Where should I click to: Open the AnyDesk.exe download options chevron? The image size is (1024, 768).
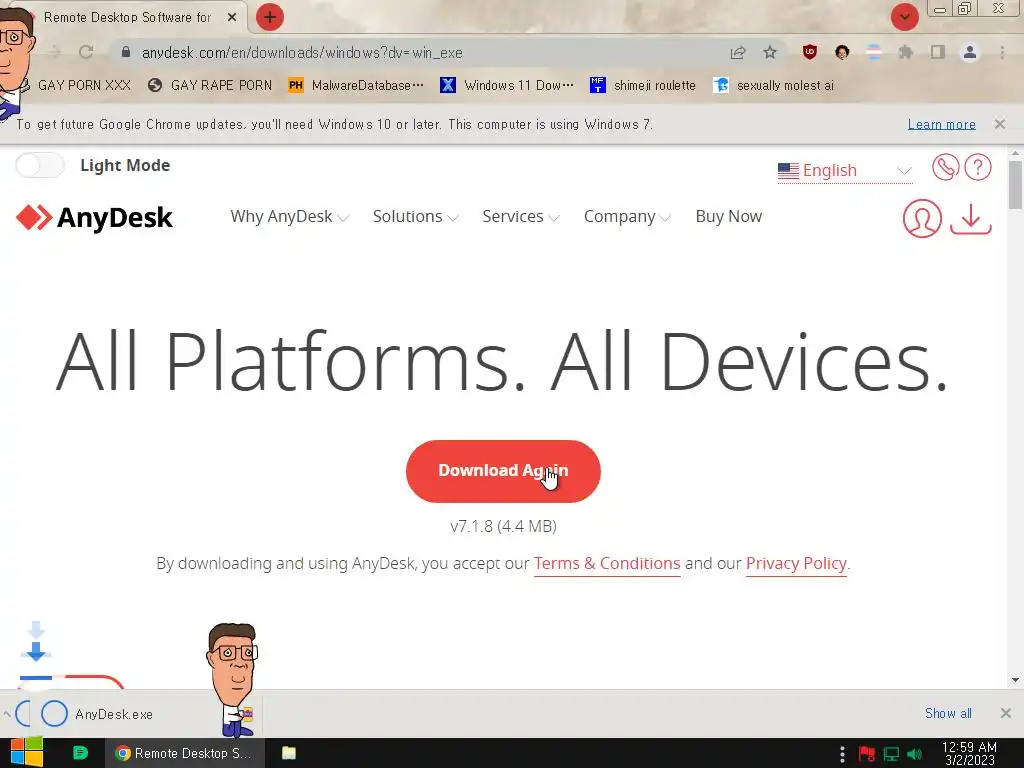click(x=6, y=713)
